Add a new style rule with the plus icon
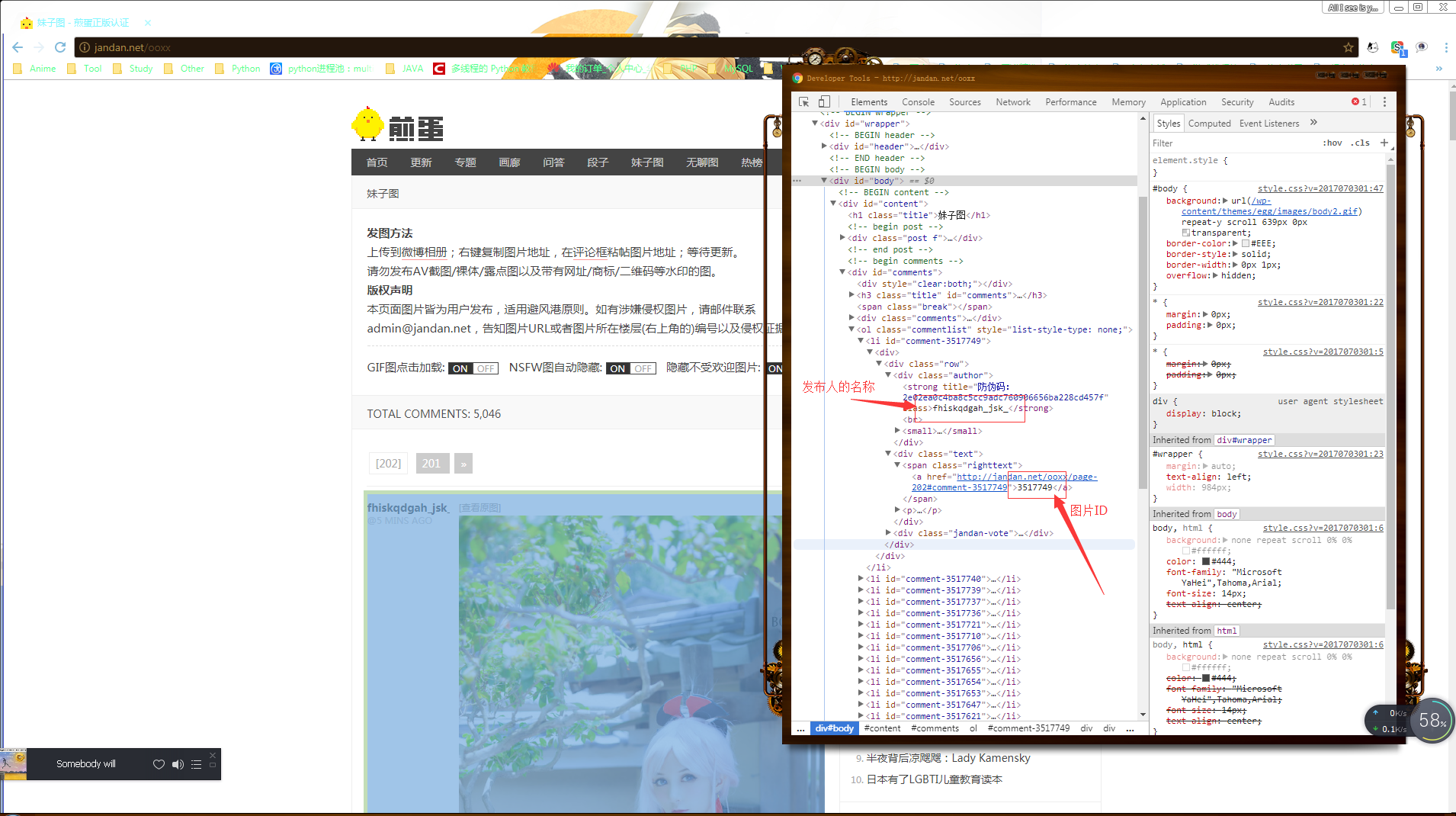Viewport: 1456px width, 816px height. point(1384,143)
